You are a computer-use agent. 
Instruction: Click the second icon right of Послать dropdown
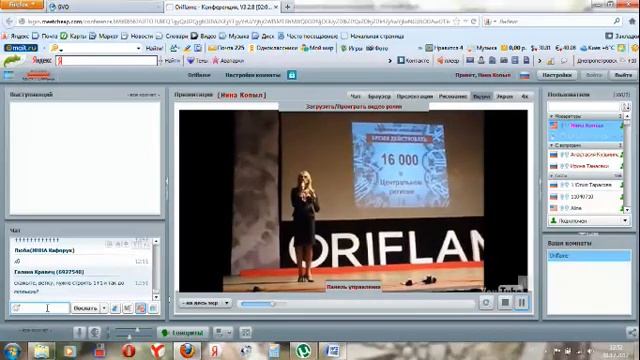(128, 308)
